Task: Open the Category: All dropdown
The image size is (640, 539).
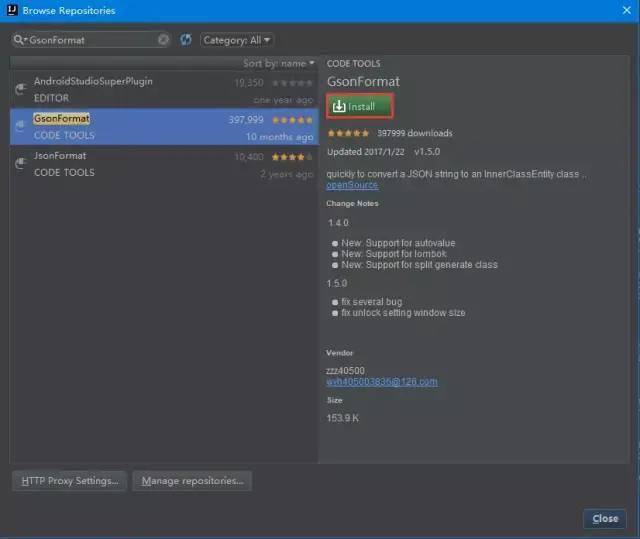Action: point(237,40)
